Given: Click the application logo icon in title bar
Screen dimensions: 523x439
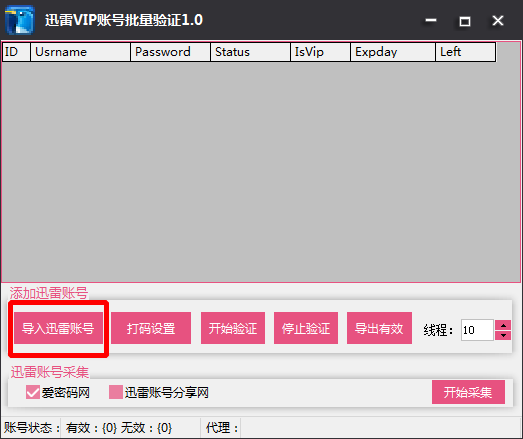Looking at the screenshot, I should [20, 20].
